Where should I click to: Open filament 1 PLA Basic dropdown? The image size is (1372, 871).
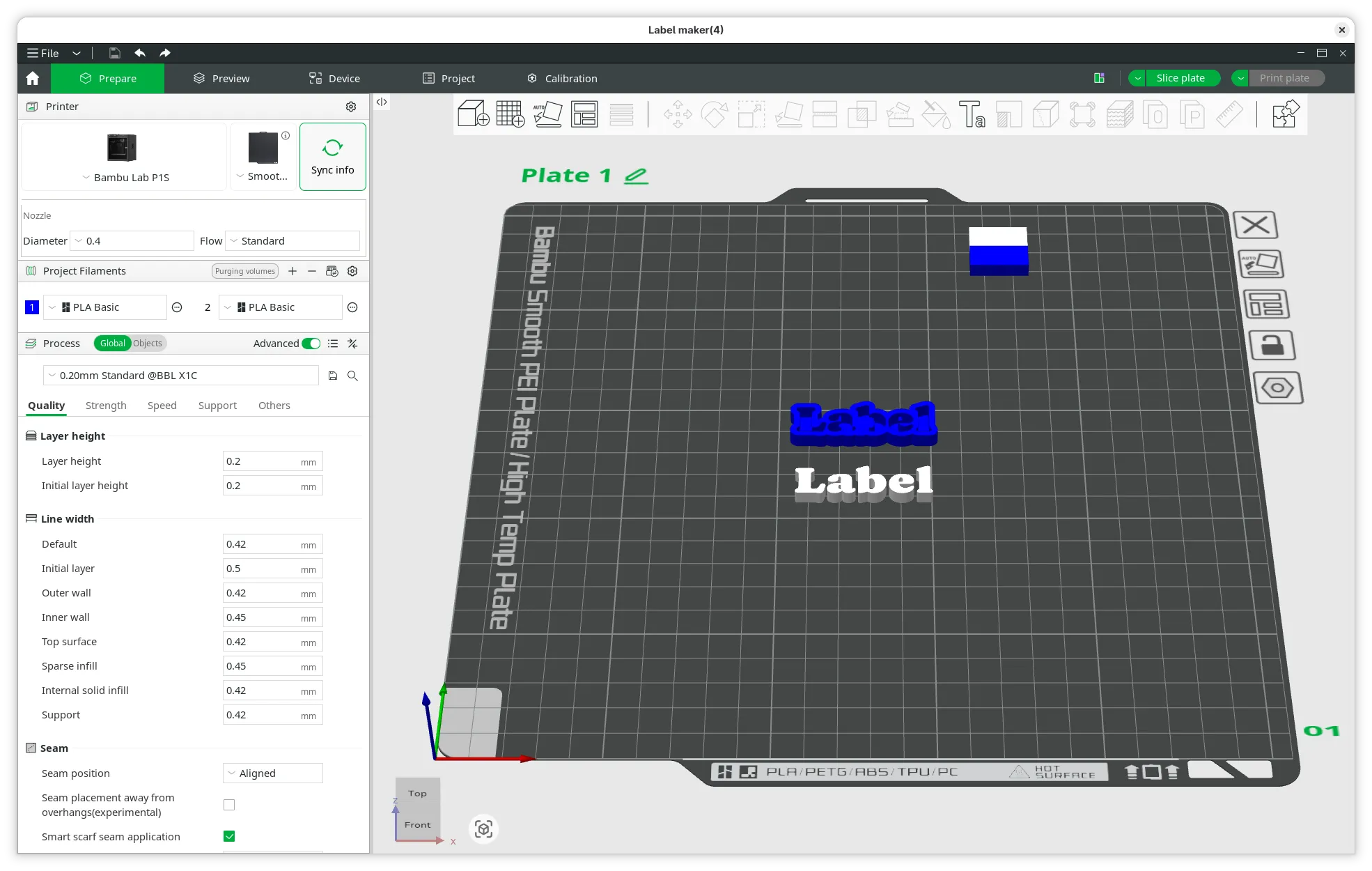[x=105, y=307]
